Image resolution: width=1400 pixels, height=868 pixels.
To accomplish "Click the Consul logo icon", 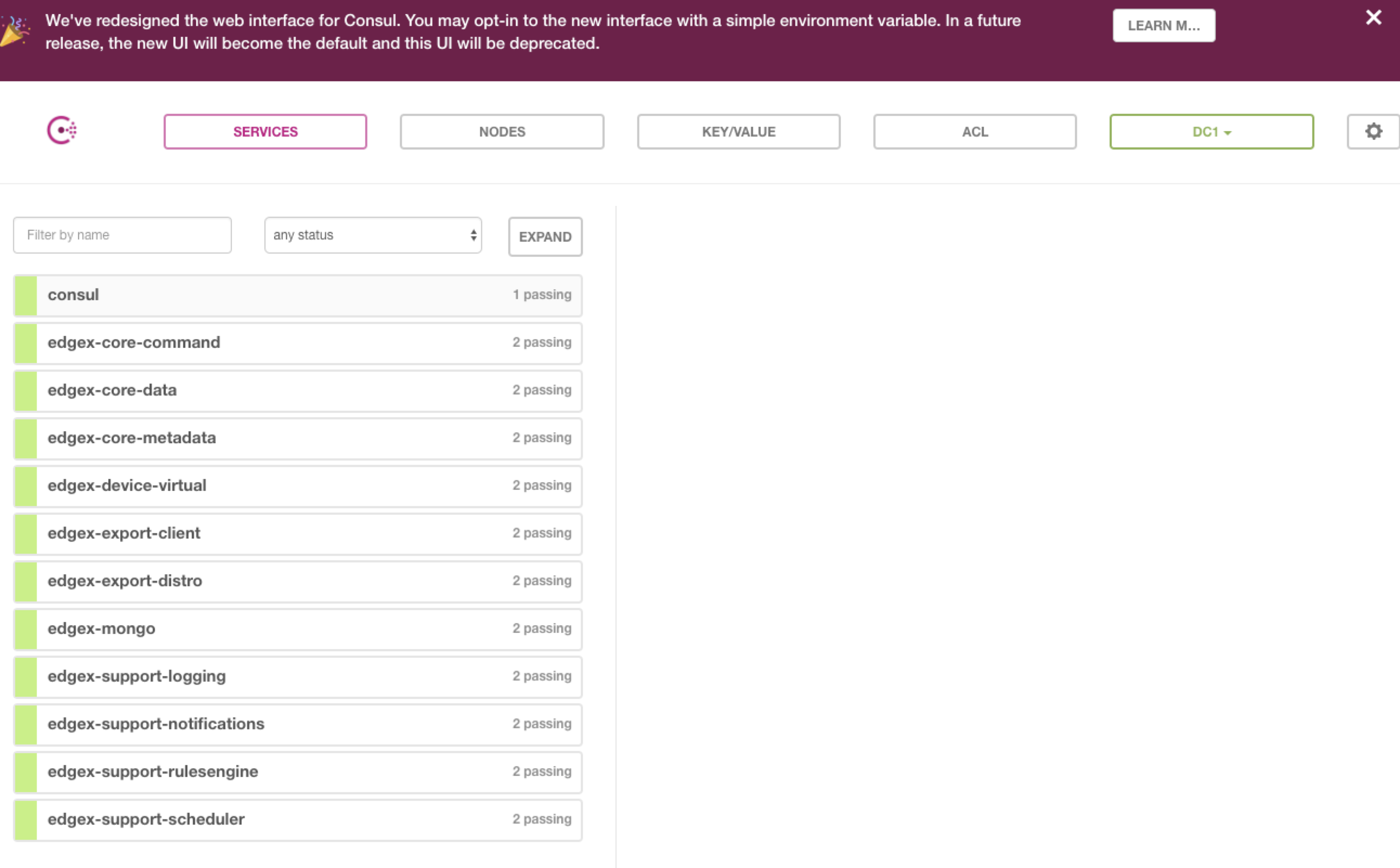I will [x=61, y=131].
